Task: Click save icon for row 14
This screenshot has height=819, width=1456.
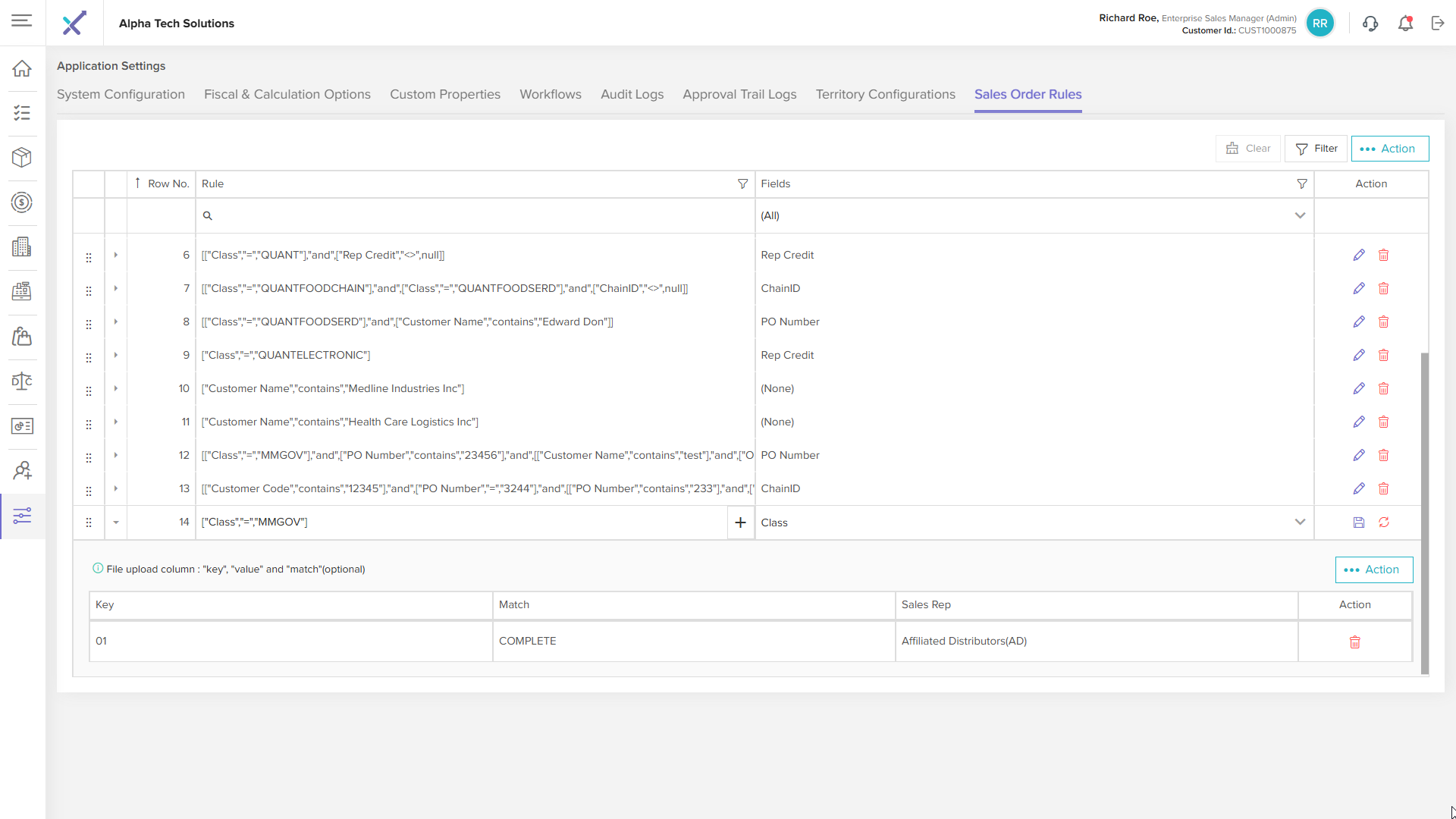Action: point(1358,522)
